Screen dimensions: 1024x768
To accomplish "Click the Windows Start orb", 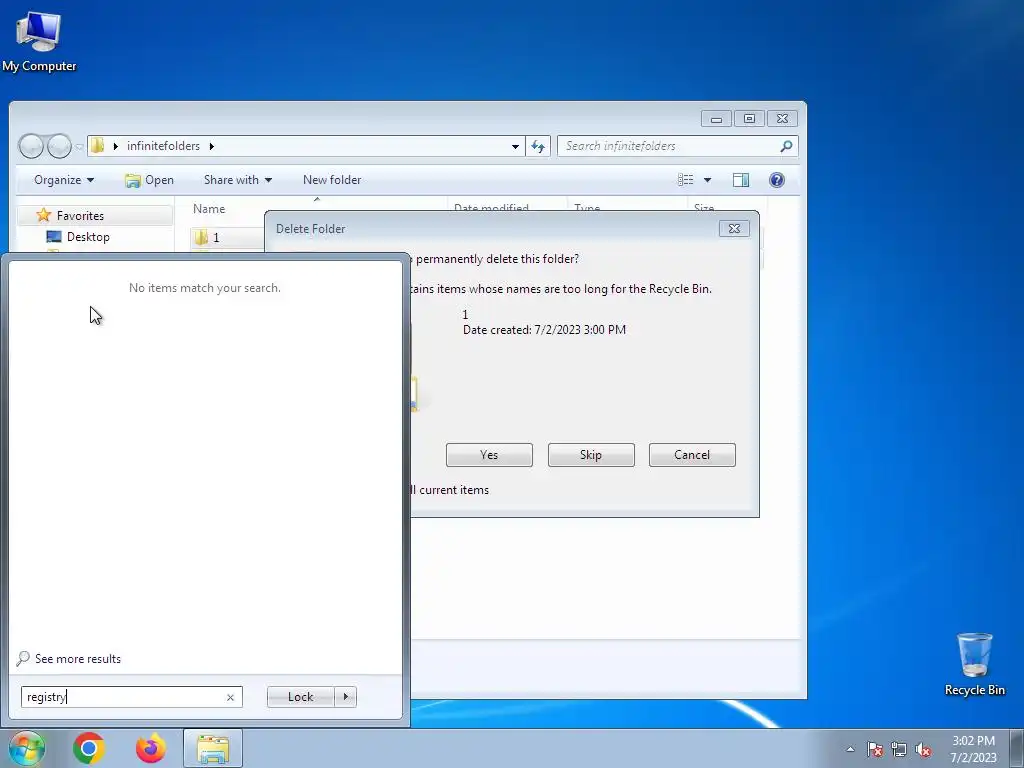I will (x=26, y=748).
